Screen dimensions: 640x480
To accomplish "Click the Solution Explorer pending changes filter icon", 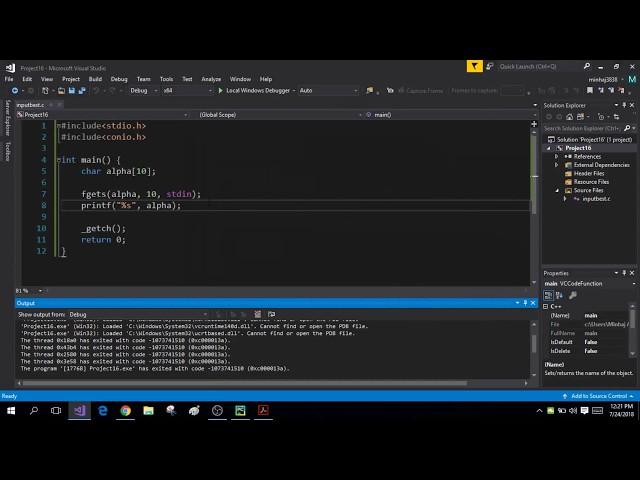I will pos(601,117).
